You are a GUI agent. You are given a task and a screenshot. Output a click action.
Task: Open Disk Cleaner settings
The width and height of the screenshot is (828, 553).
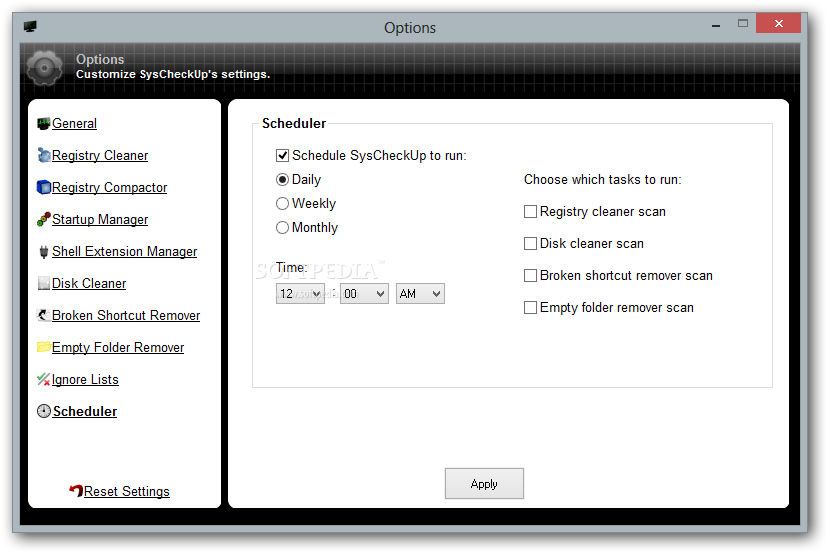click(89, 284)
